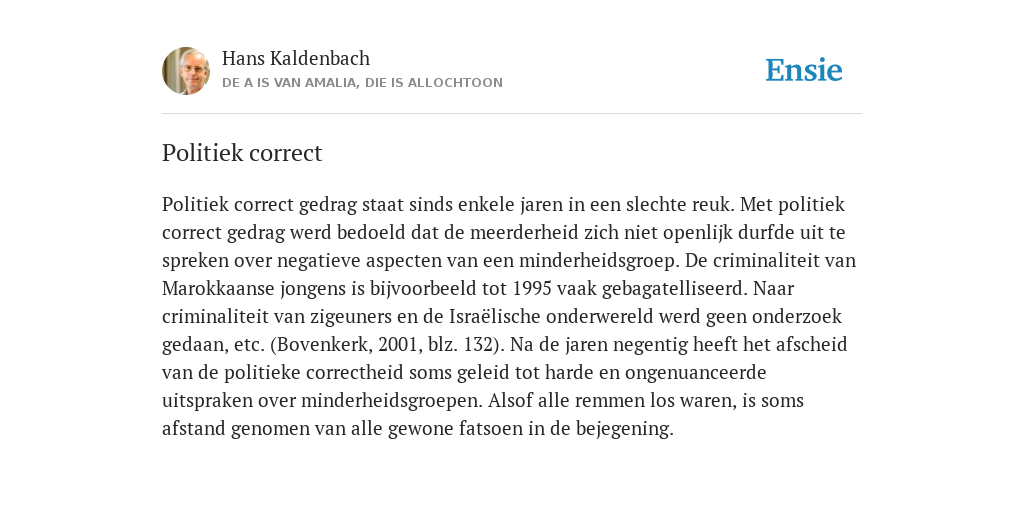Click the citation '(Bovenkerk, 2001, blz. 132)'
Screen dimensions: 1024x512
tap(383, 345)
